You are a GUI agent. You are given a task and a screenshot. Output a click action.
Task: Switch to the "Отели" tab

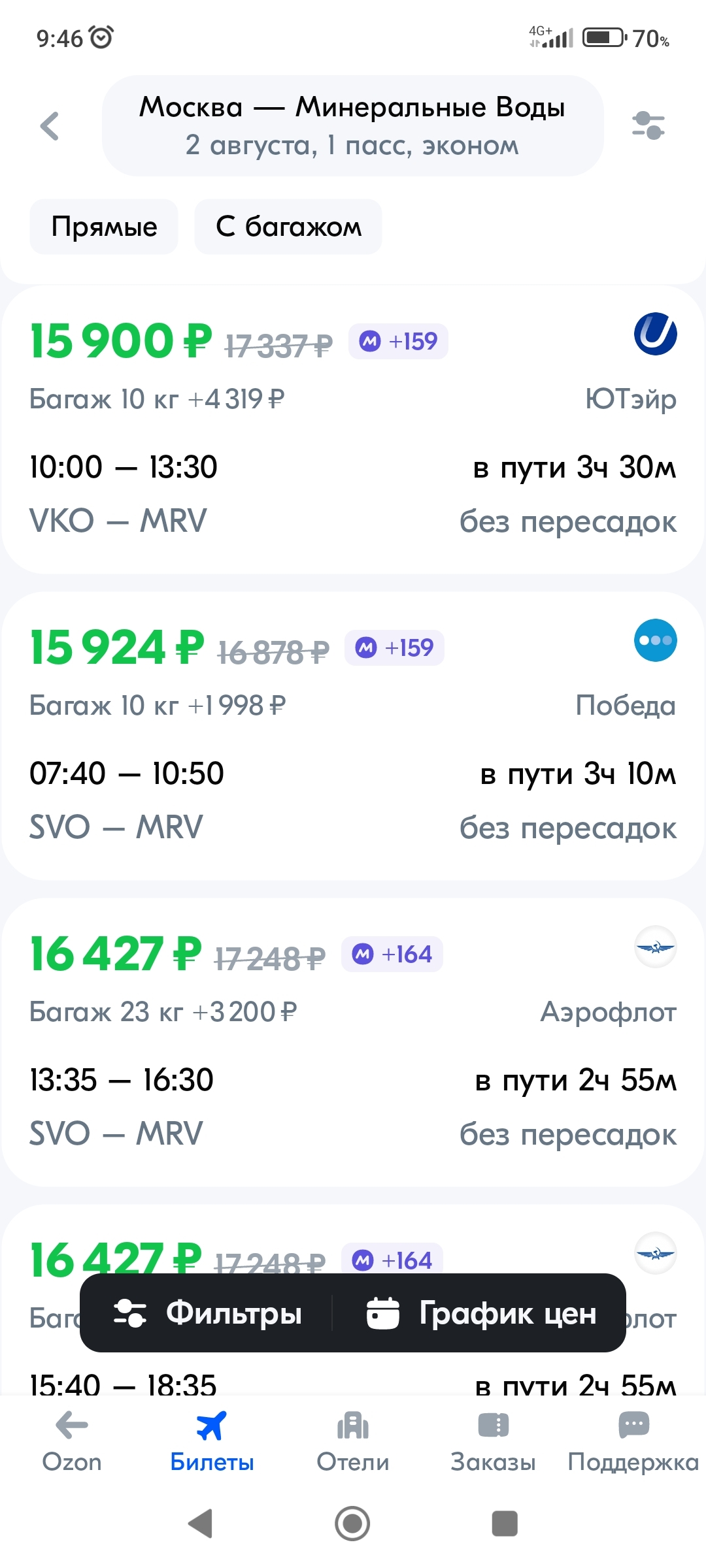[x=353, y=1441]
